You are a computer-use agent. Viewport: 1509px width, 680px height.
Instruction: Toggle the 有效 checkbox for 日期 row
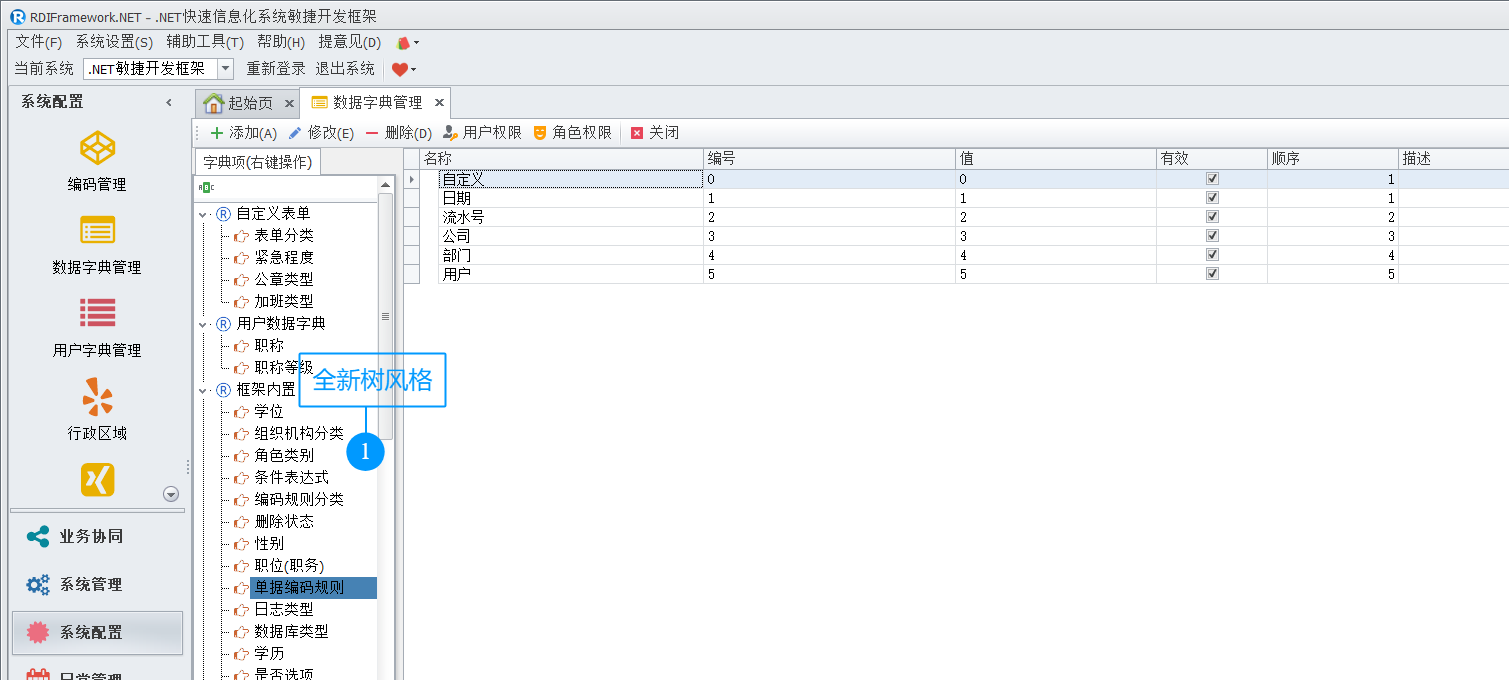coord(1212,196)
